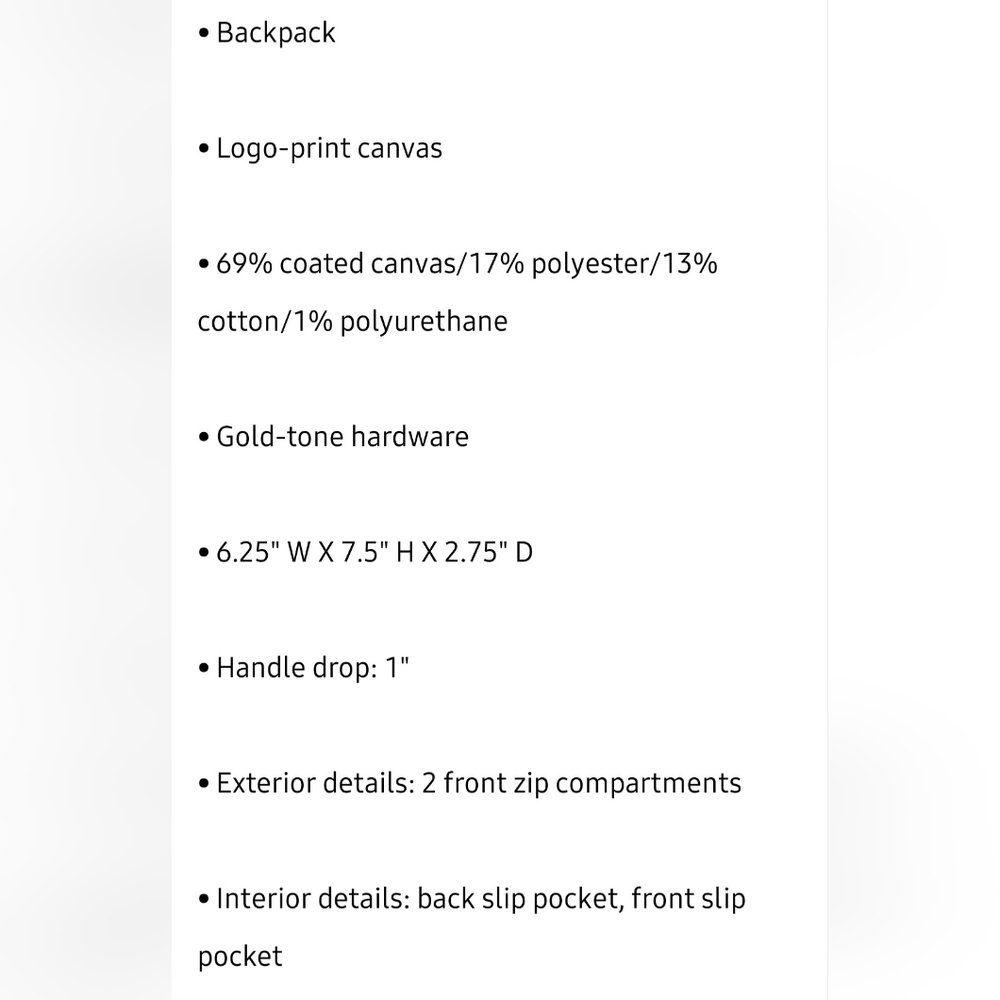Click Exterior details front zip compartments text
The width and height of the screenshot is (1000, 1000).
coord(469,784)
